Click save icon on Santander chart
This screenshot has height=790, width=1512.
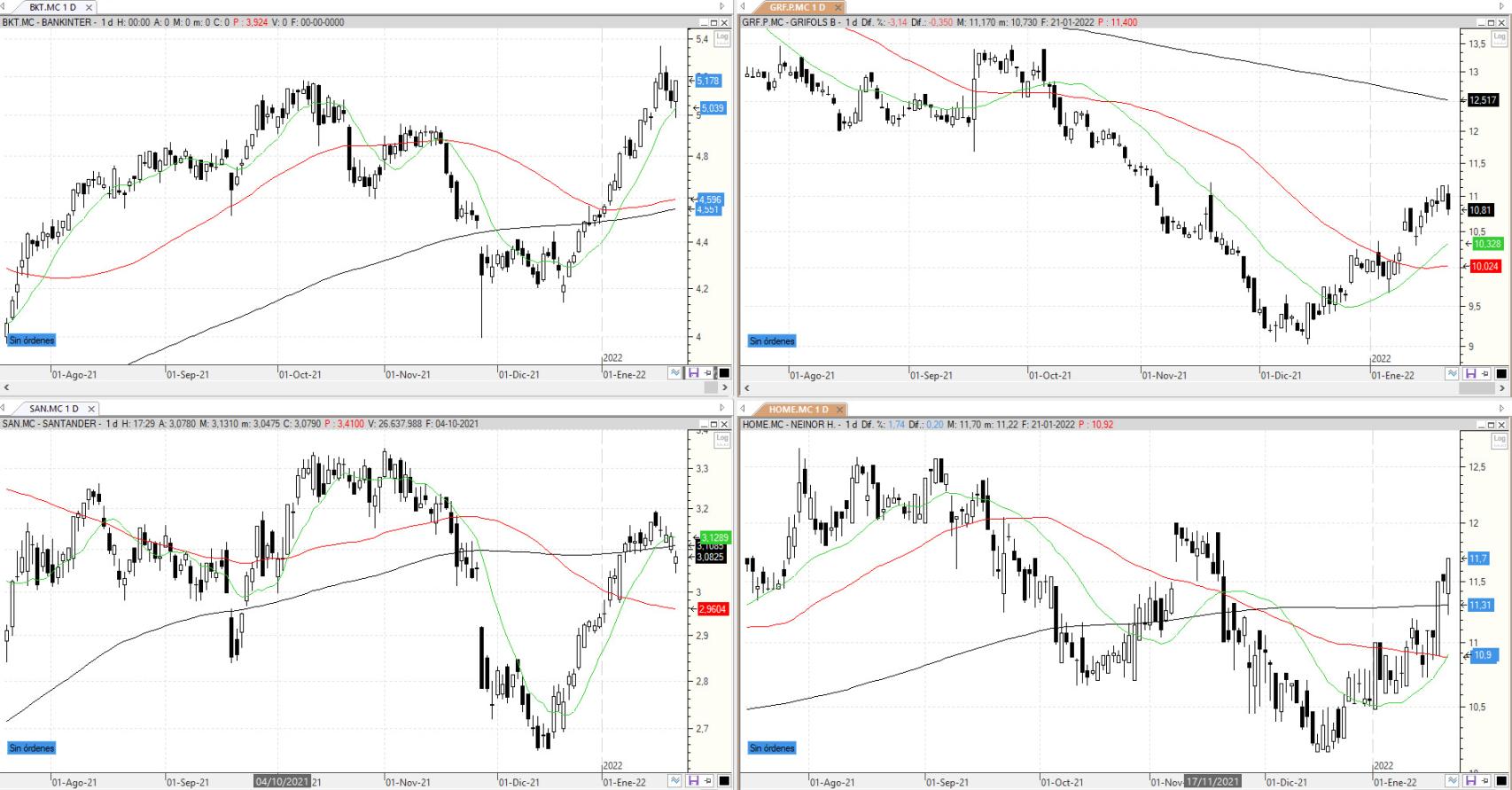tap(693, 781)
